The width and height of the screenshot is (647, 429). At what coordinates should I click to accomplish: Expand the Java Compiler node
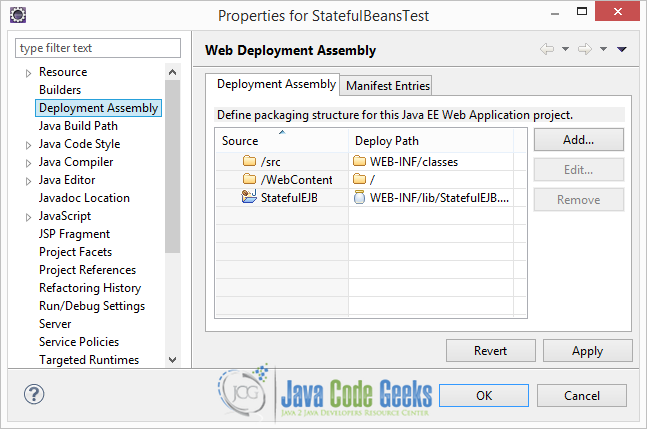tap(28, 163)
